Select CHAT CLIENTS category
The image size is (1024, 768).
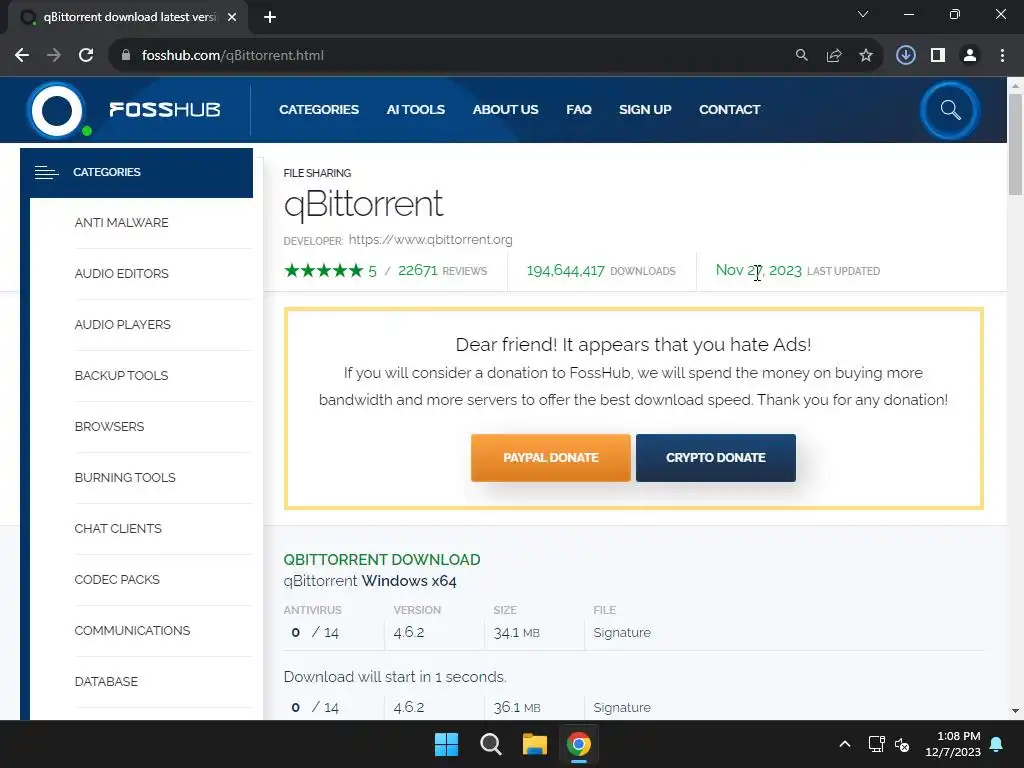(118, 528)
